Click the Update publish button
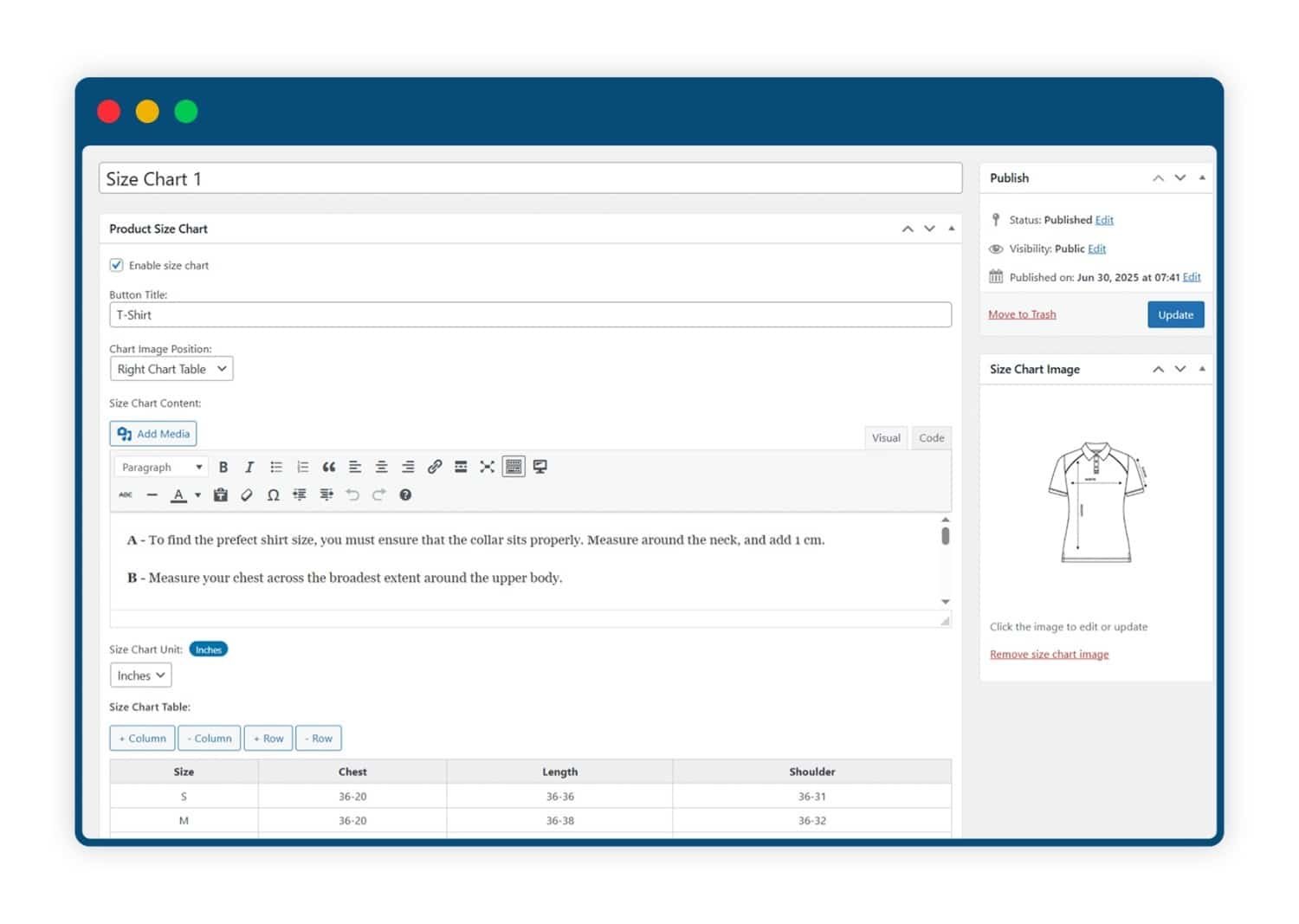Screen dimensions: 1299x924 pyautogui.click(x=1175, y=314)
